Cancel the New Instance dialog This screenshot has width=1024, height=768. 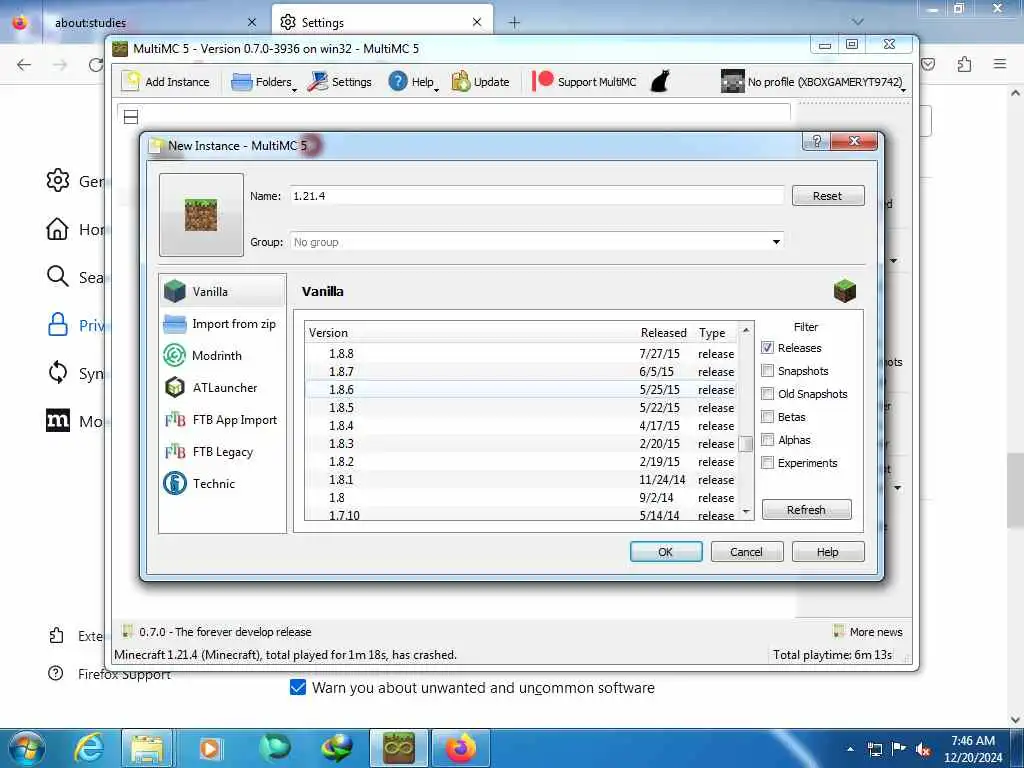pos(746,552)
